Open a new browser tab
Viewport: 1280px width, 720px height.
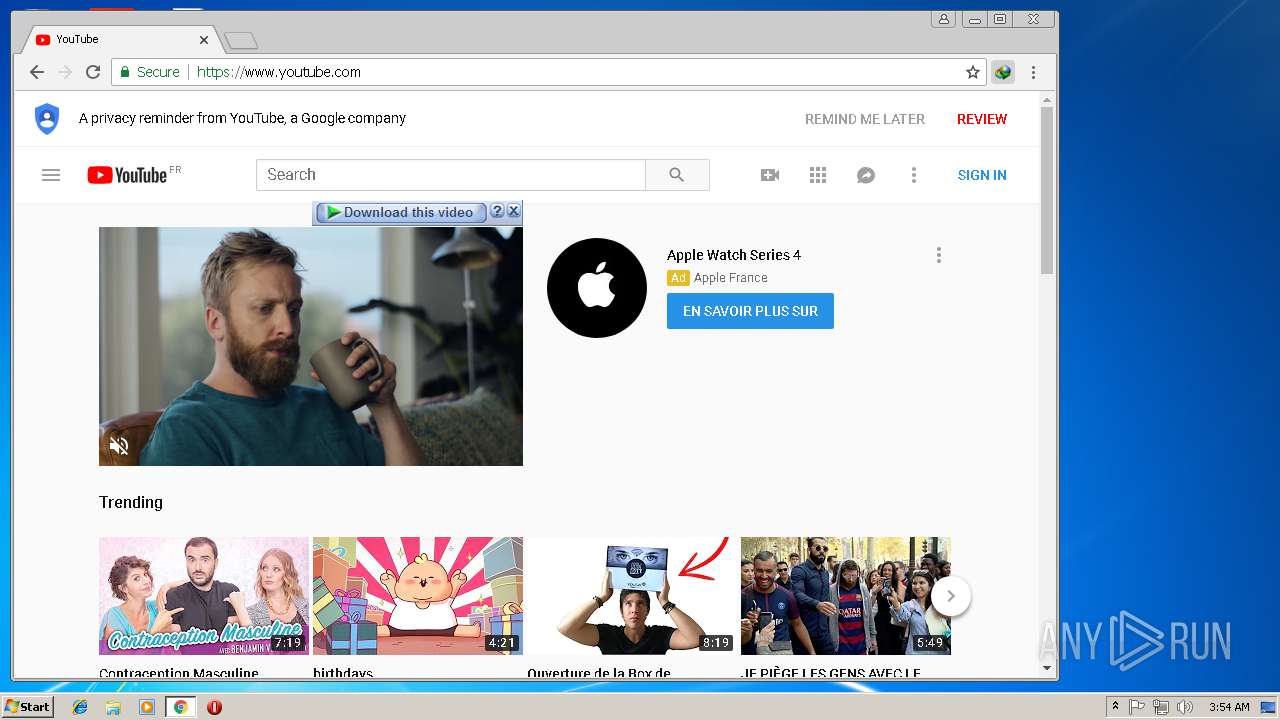[x=241, y=41]
